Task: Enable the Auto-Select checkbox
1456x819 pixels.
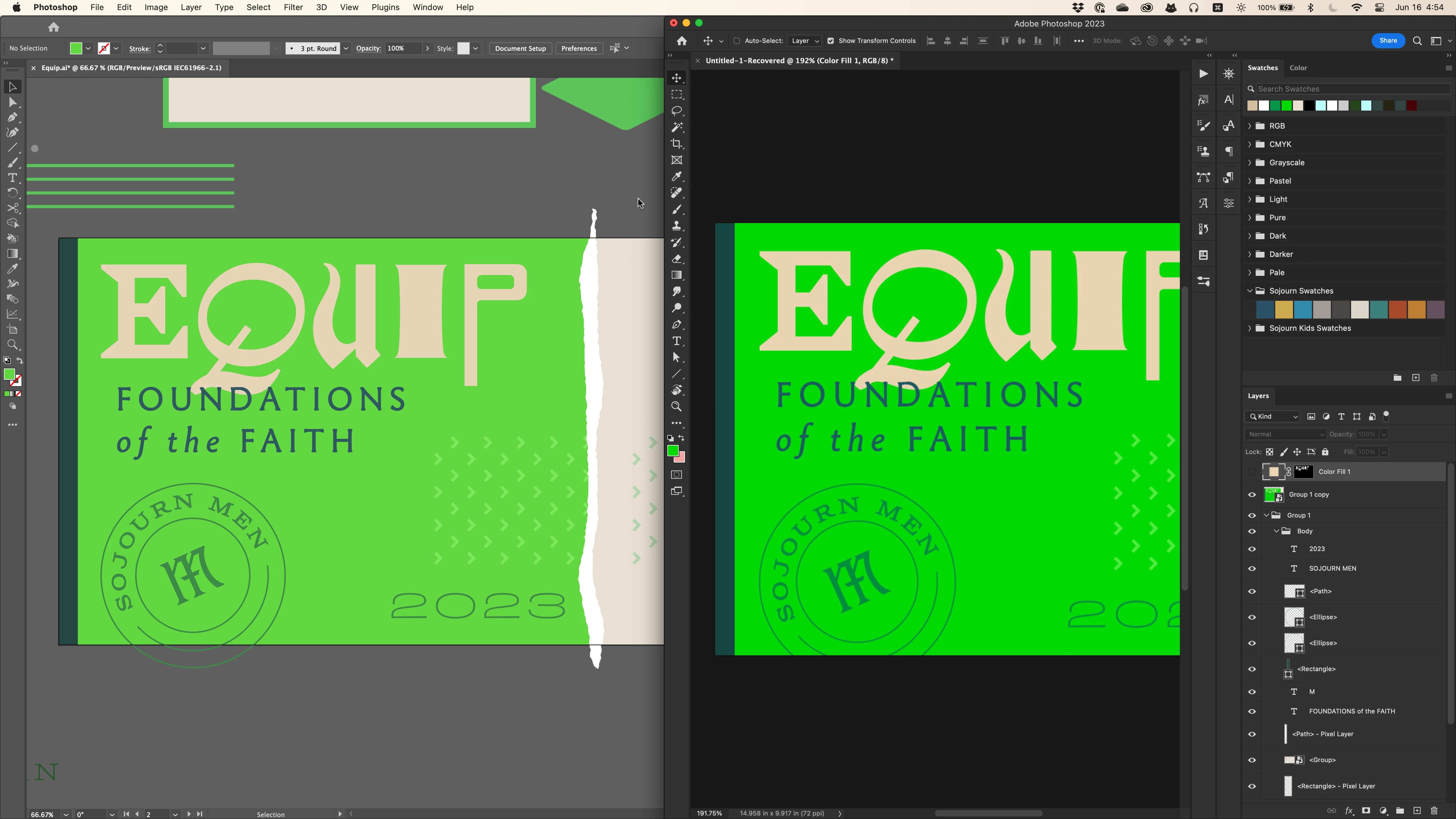Action: (x=737, y=41)
